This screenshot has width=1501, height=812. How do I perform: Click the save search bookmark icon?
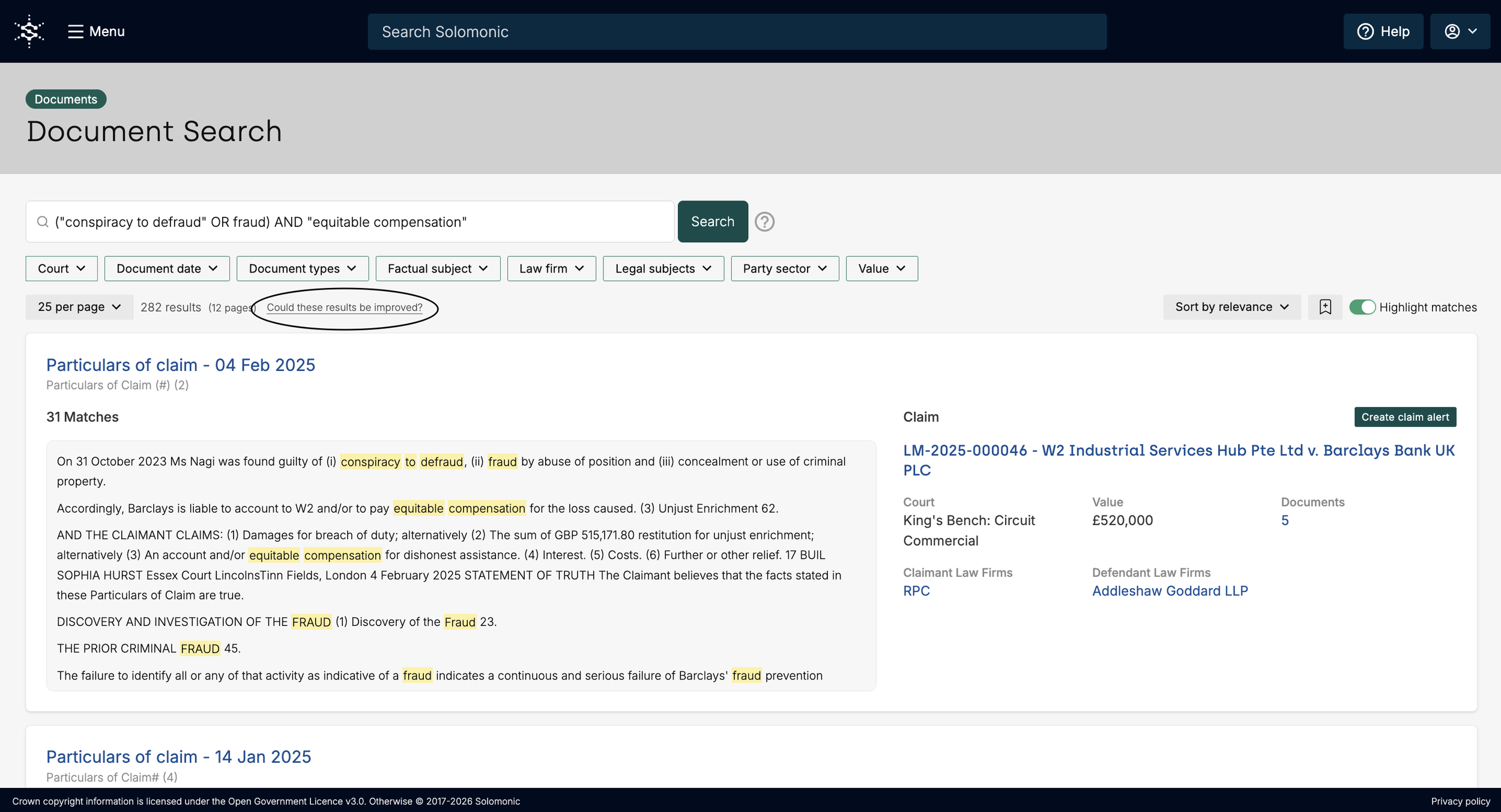(x=1325, y=307)
